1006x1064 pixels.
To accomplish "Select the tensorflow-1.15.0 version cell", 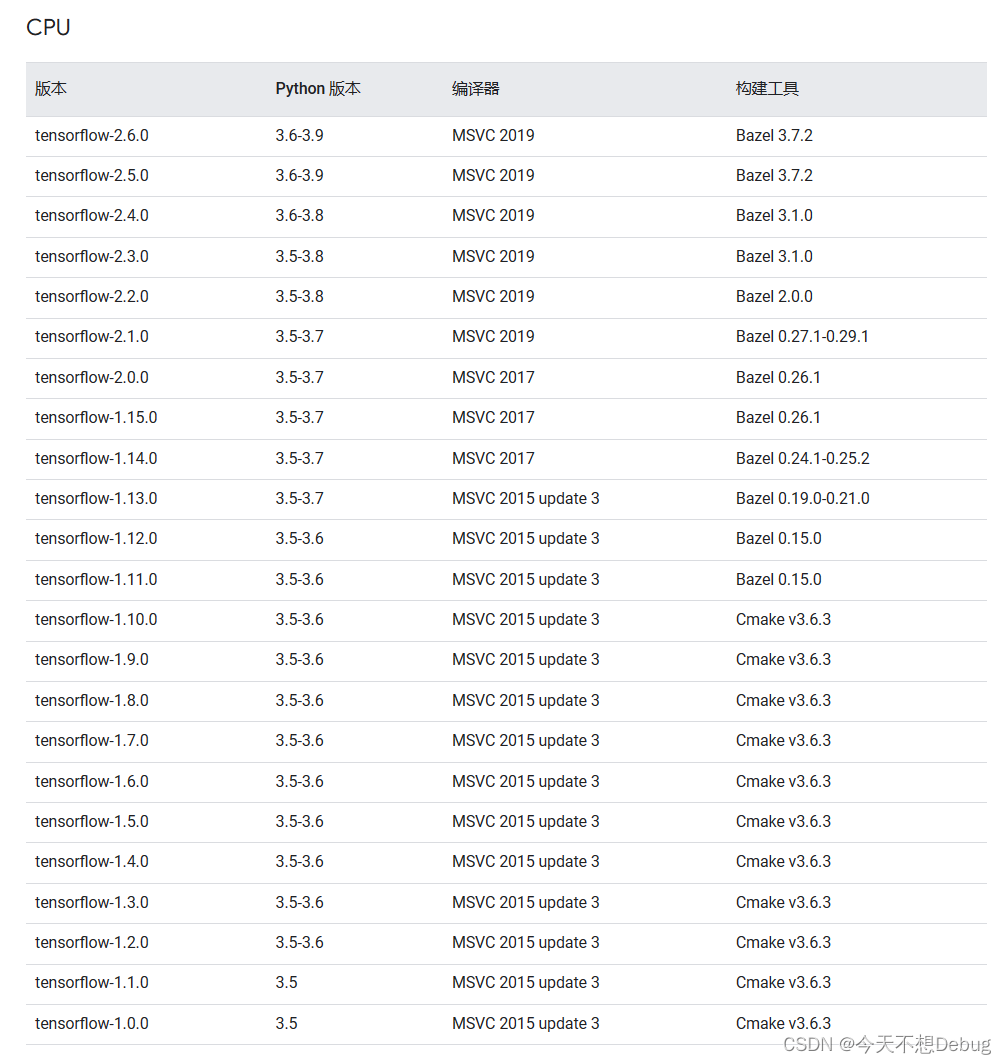I will point(96,417).
